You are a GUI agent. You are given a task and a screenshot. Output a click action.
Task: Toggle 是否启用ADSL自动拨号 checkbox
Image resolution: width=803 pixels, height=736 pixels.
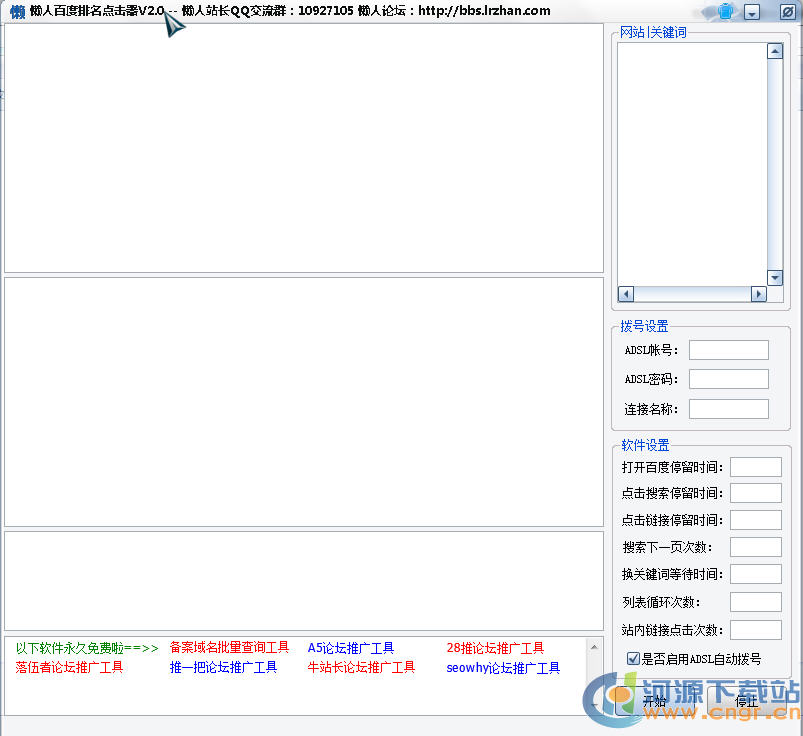[634, 658]
